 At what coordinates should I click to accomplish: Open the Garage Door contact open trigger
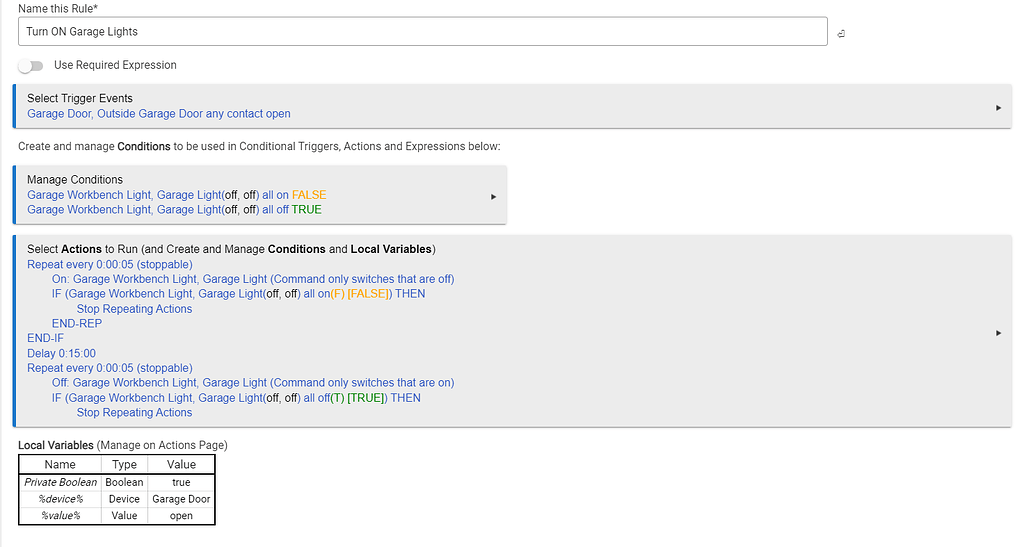point(159,114)
